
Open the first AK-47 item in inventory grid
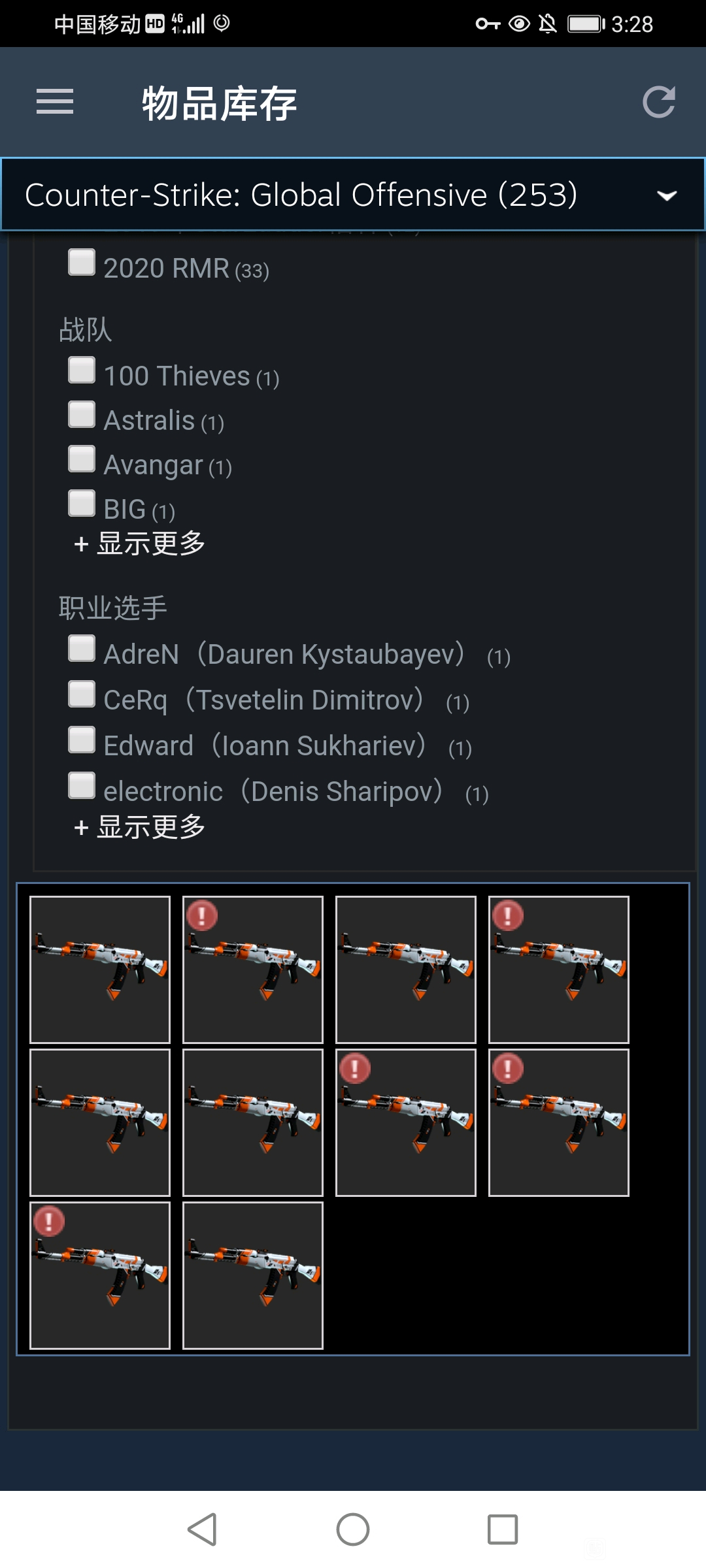point(100,970)
